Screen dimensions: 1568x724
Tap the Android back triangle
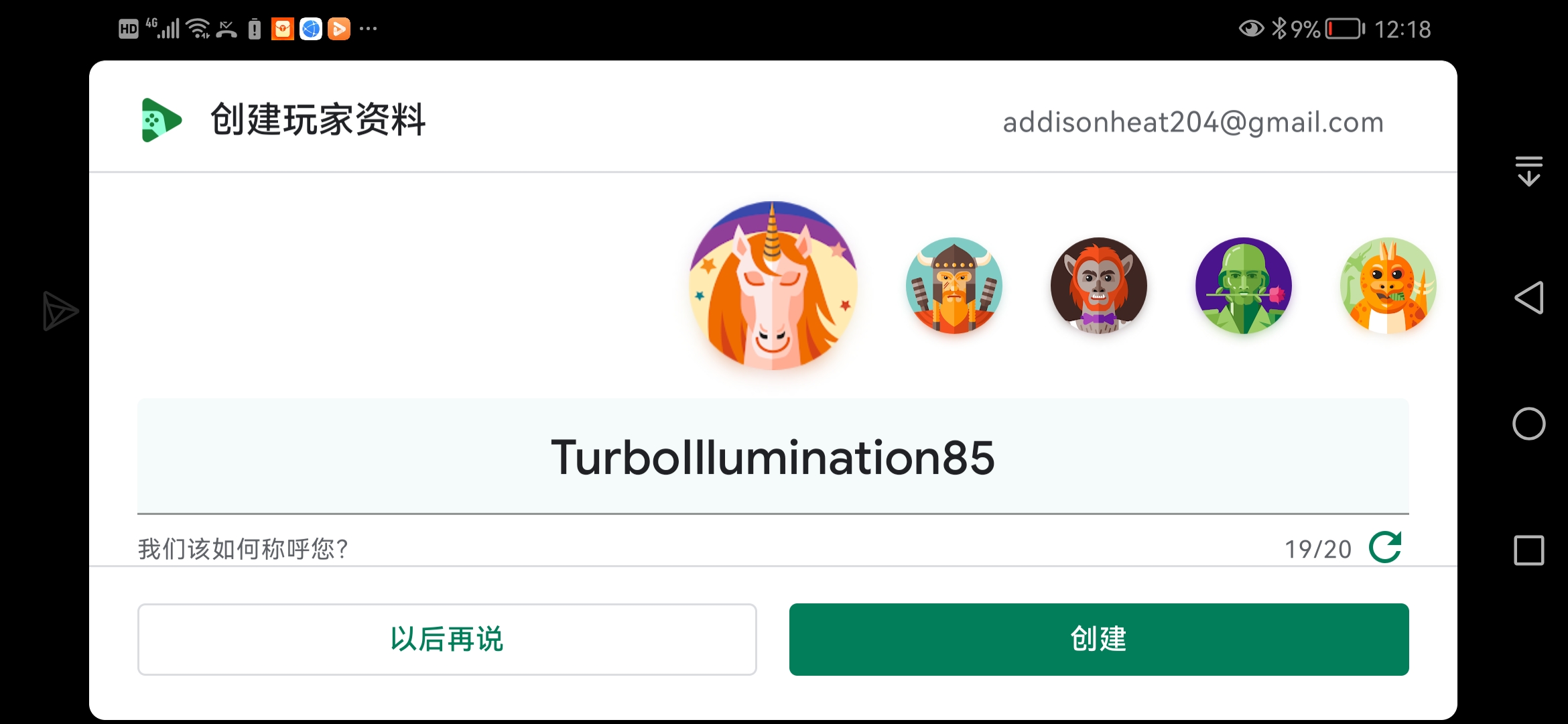point(1528,298)
